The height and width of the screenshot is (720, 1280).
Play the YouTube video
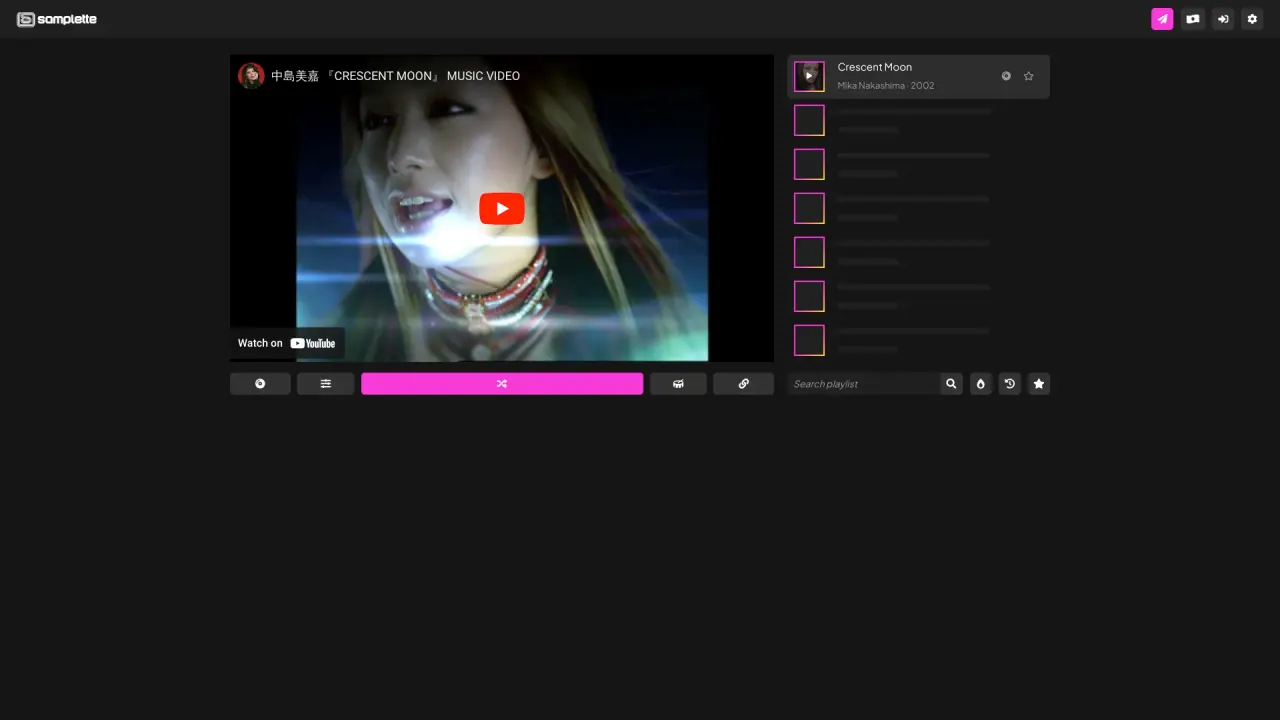(502, 208)
